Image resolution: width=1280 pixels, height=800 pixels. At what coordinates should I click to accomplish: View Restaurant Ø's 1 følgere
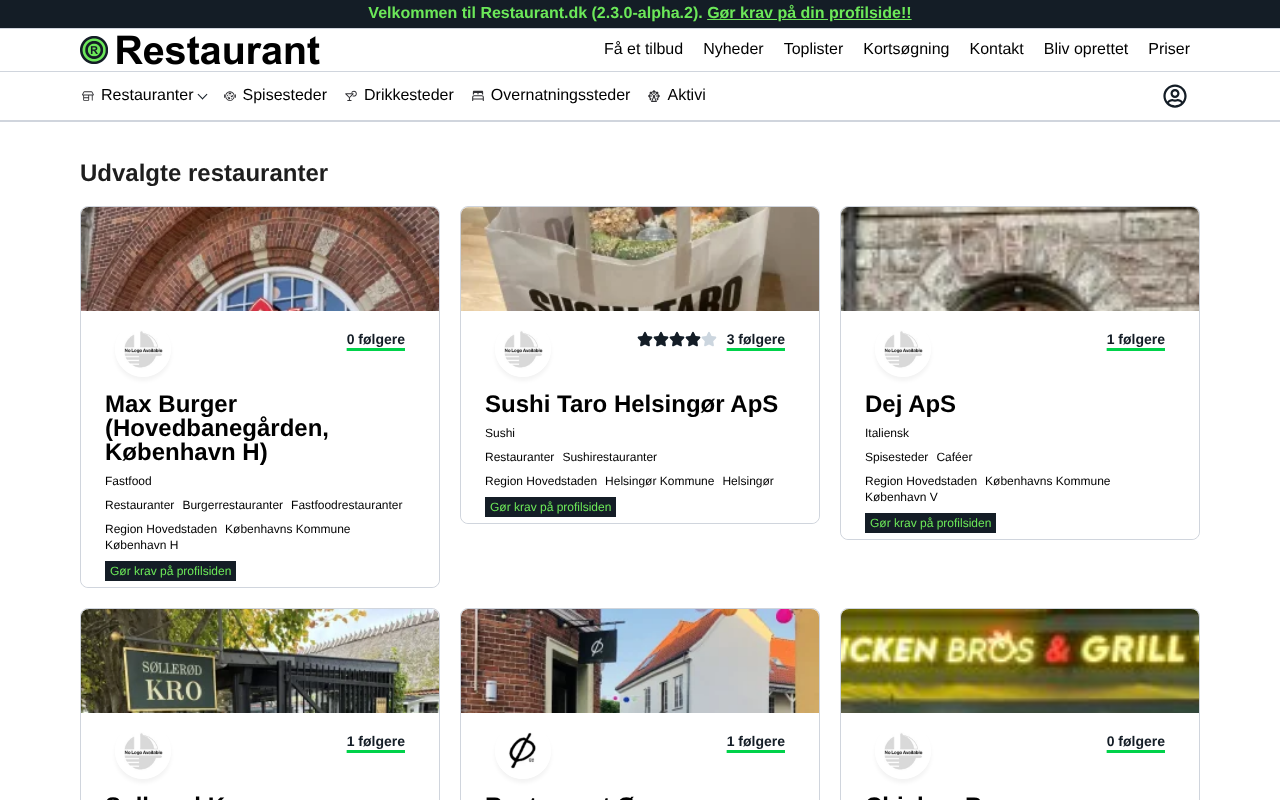pos(756,742)
